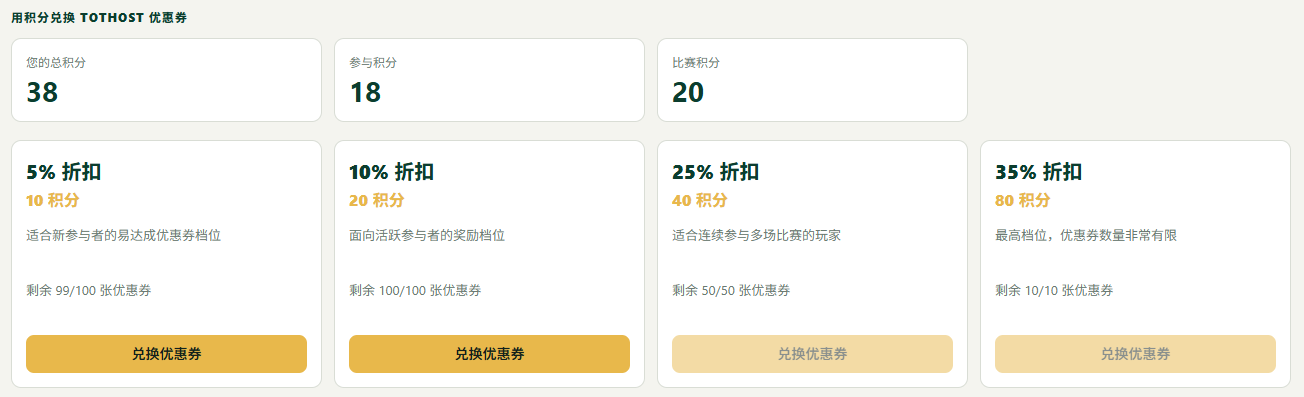Click 剩余 10/10 张优惠券 text

click(x=1054, y=291)
